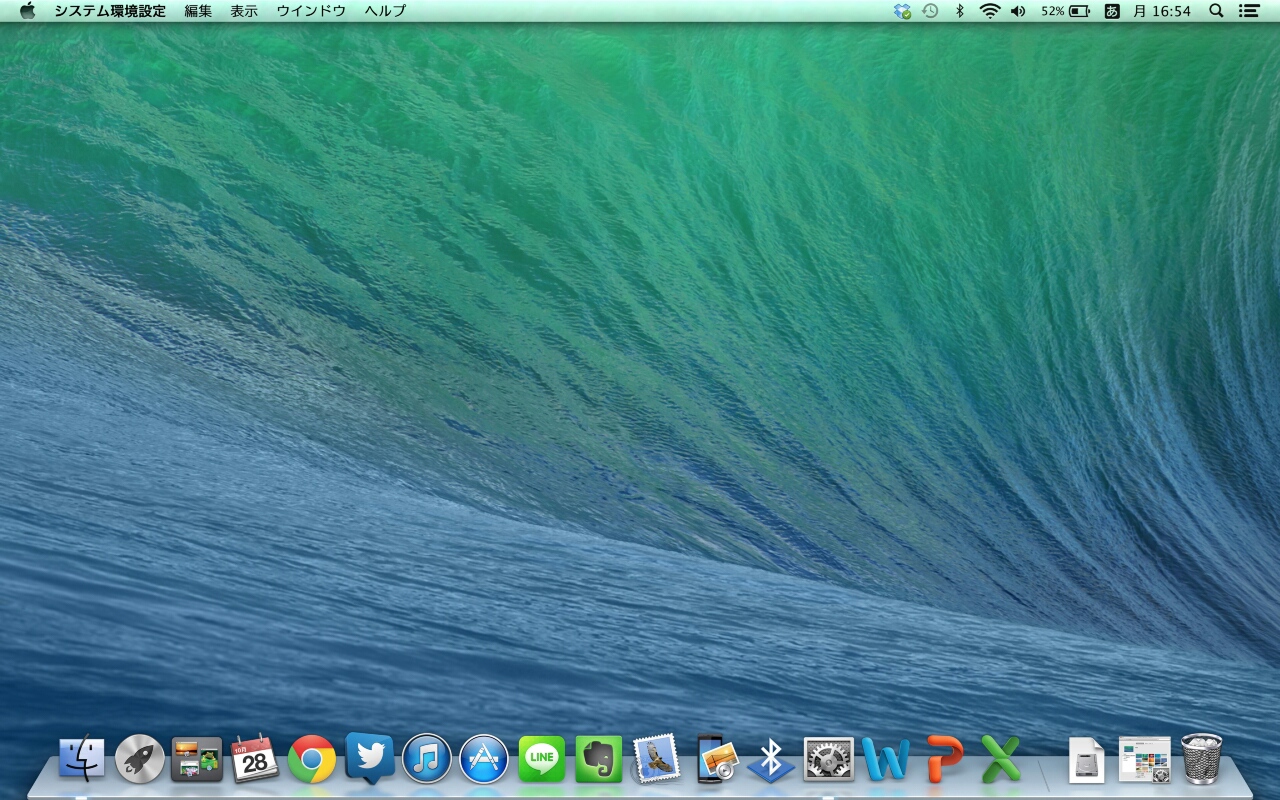Screen dimensions: 1280x800
Task: Launch Microsoft Word from the Dock
Action: click(x=886, y=759)
